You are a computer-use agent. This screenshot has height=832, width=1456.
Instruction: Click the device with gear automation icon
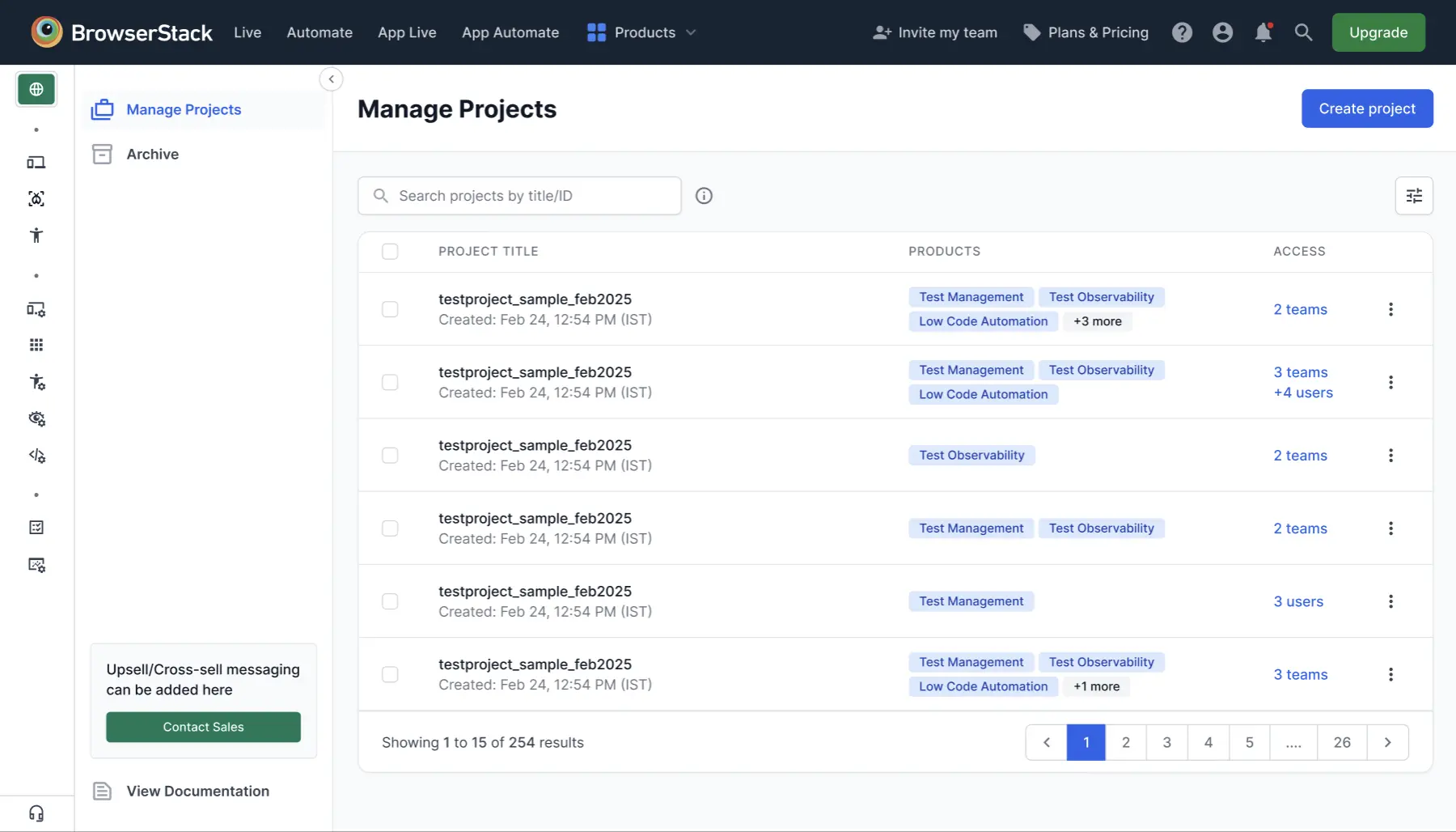[36, 309]
